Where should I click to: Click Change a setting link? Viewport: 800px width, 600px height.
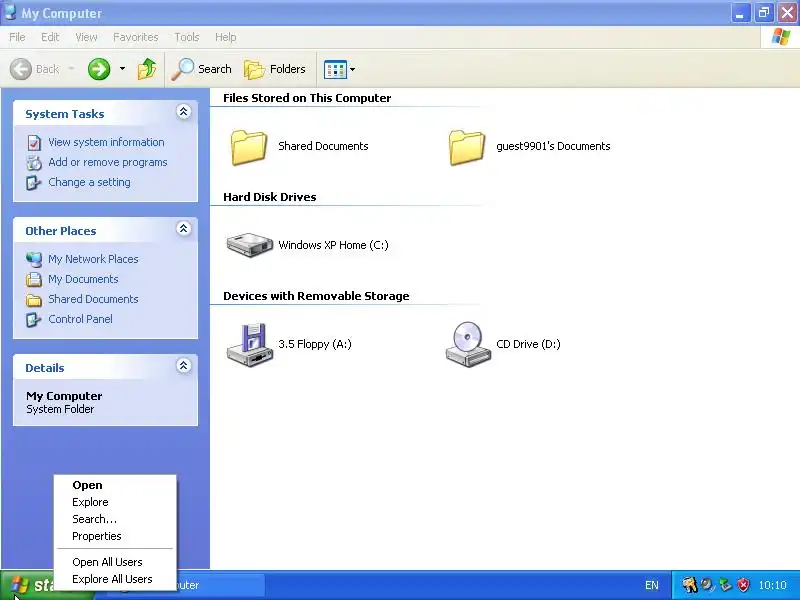(89, 182)
